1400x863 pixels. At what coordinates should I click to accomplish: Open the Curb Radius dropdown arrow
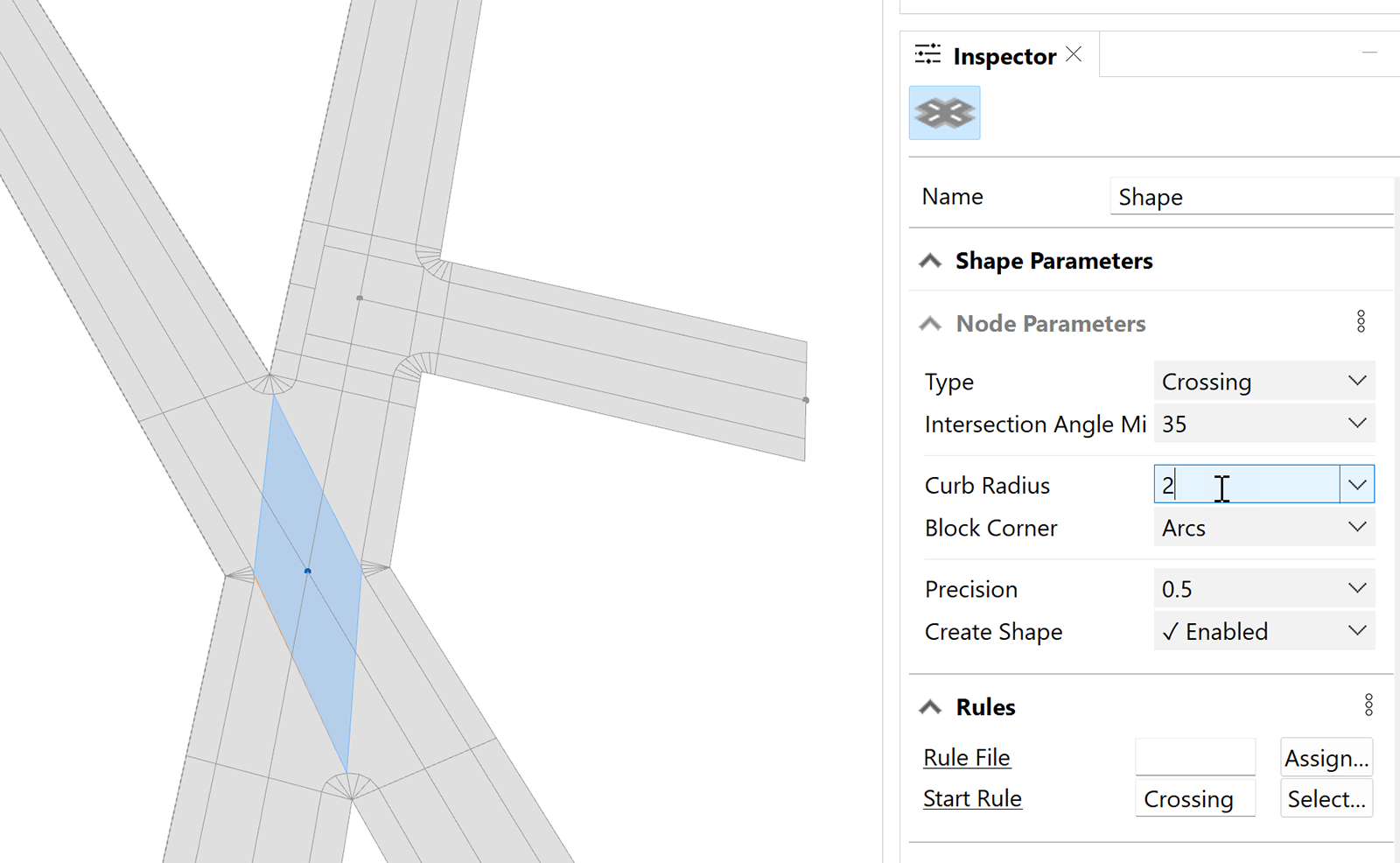(x=1357, y=484)
